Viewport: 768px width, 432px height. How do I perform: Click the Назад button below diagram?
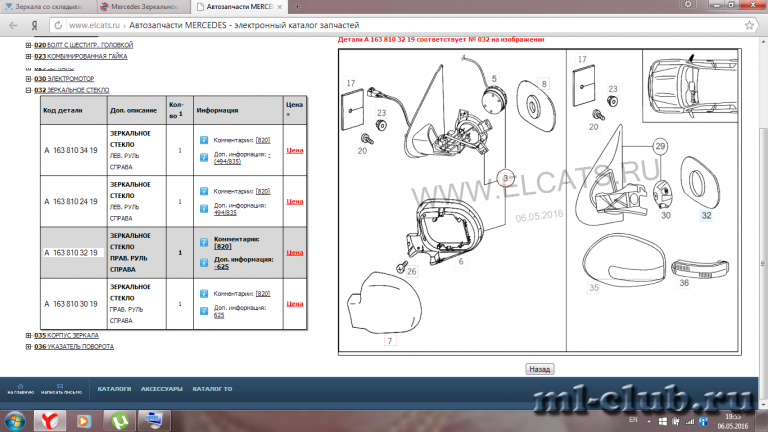(539, 369)
